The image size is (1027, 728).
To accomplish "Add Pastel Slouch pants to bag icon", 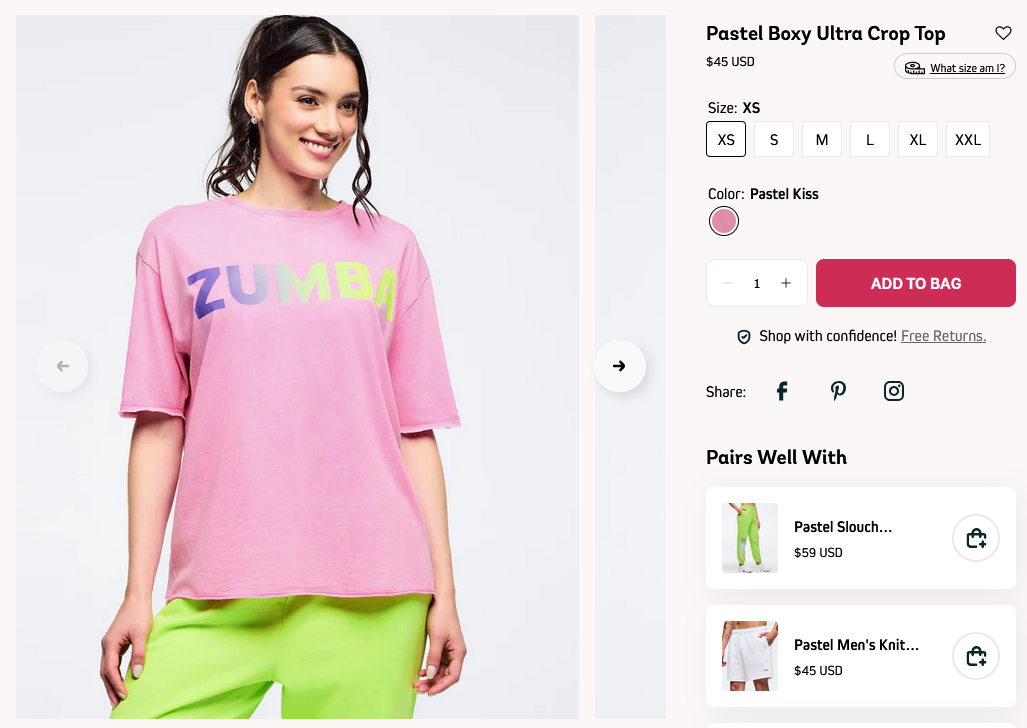I will [x=976, y=538].
